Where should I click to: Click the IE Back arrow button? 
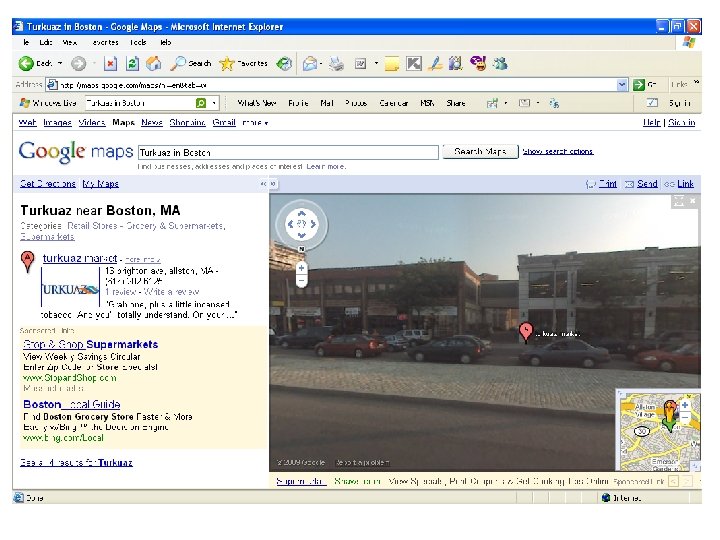(x=27, y=63)
